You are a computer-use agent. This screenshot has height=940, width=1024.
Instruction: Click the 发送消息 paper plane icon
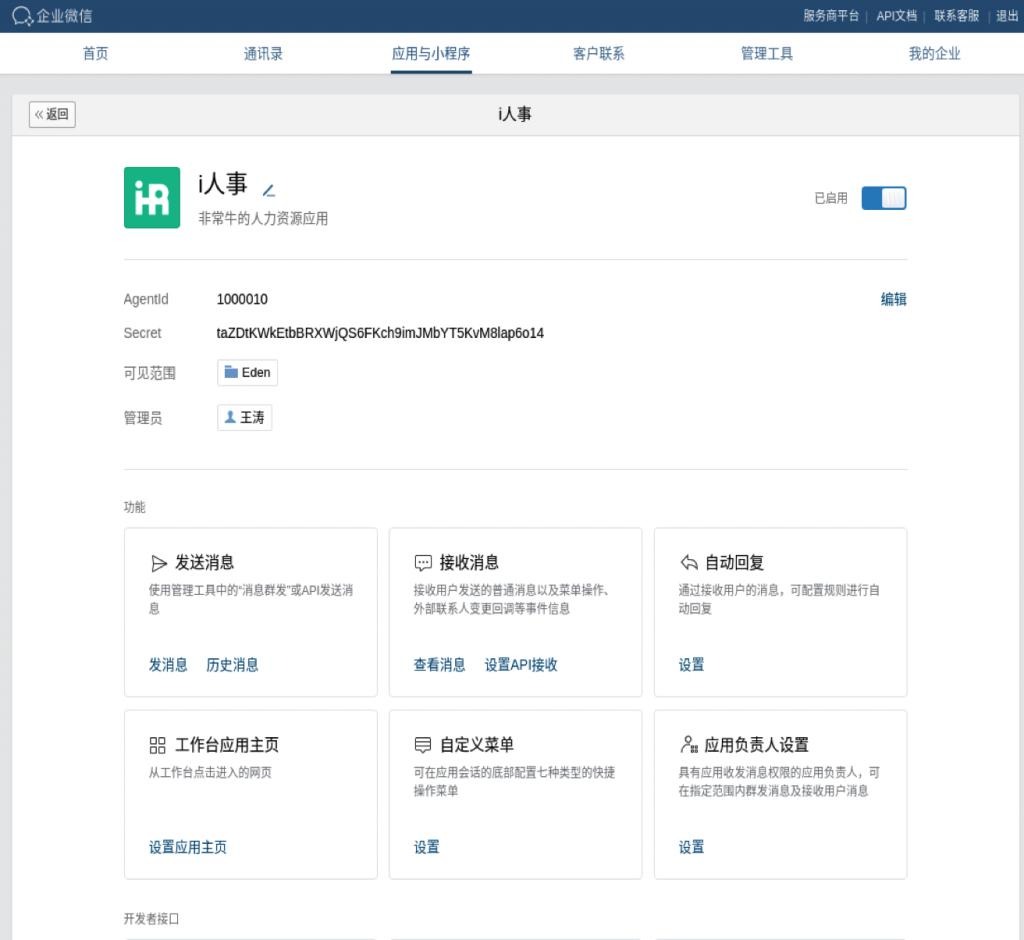pyautogui.click(x=159, y=562)
